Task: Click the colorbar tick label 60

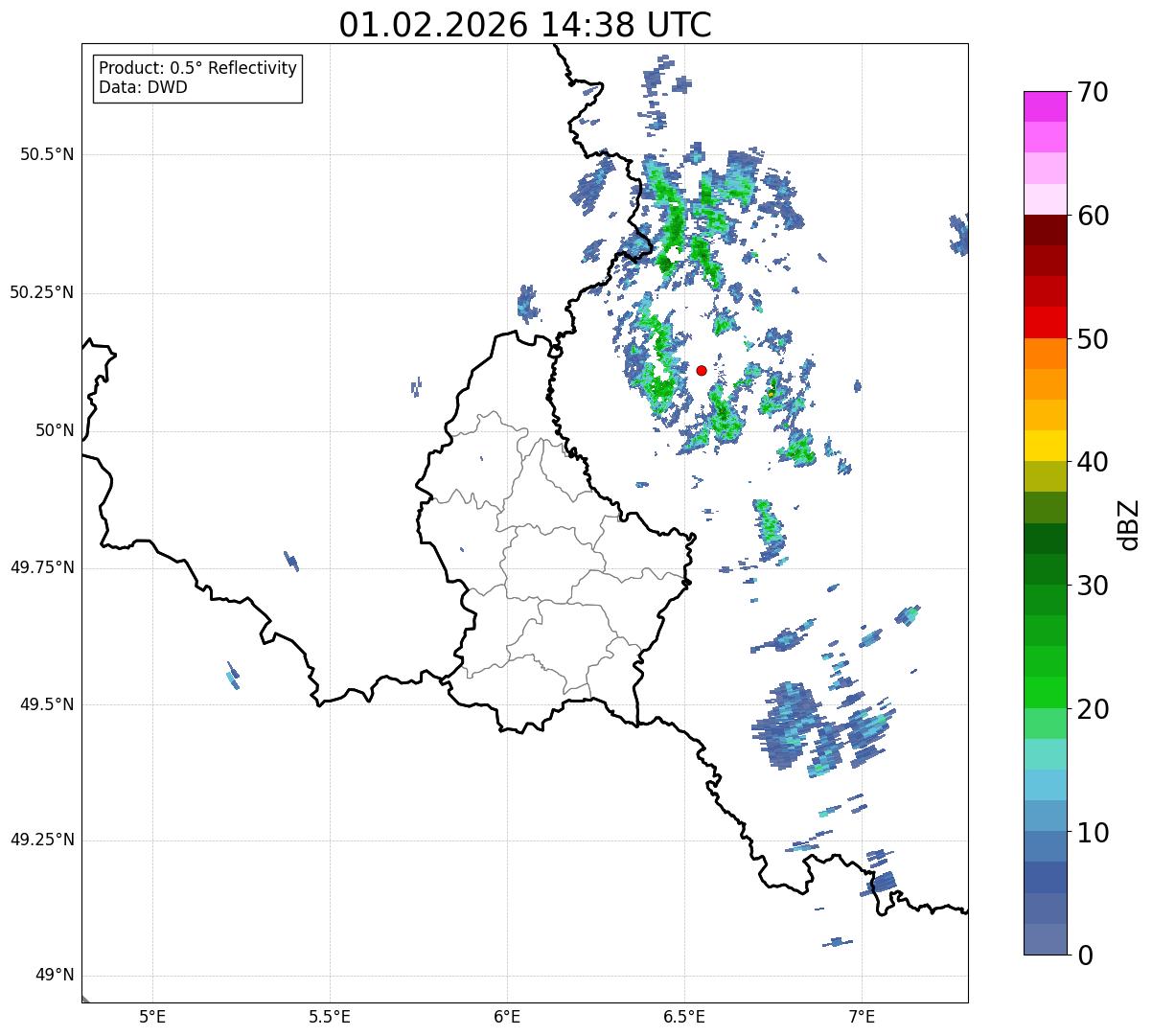Action: click(x=1093, y=216)
